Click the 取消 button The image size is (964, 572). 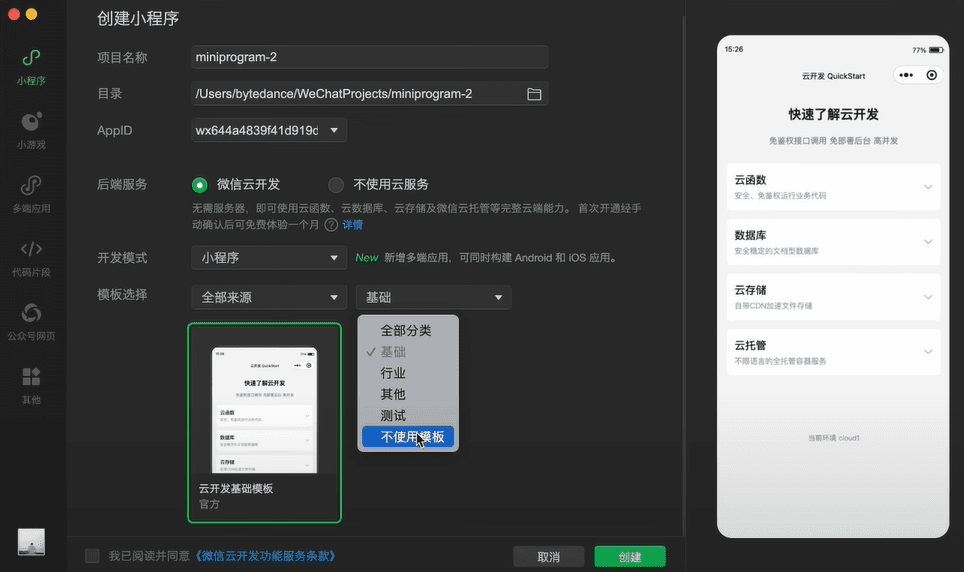pos(548,557)
